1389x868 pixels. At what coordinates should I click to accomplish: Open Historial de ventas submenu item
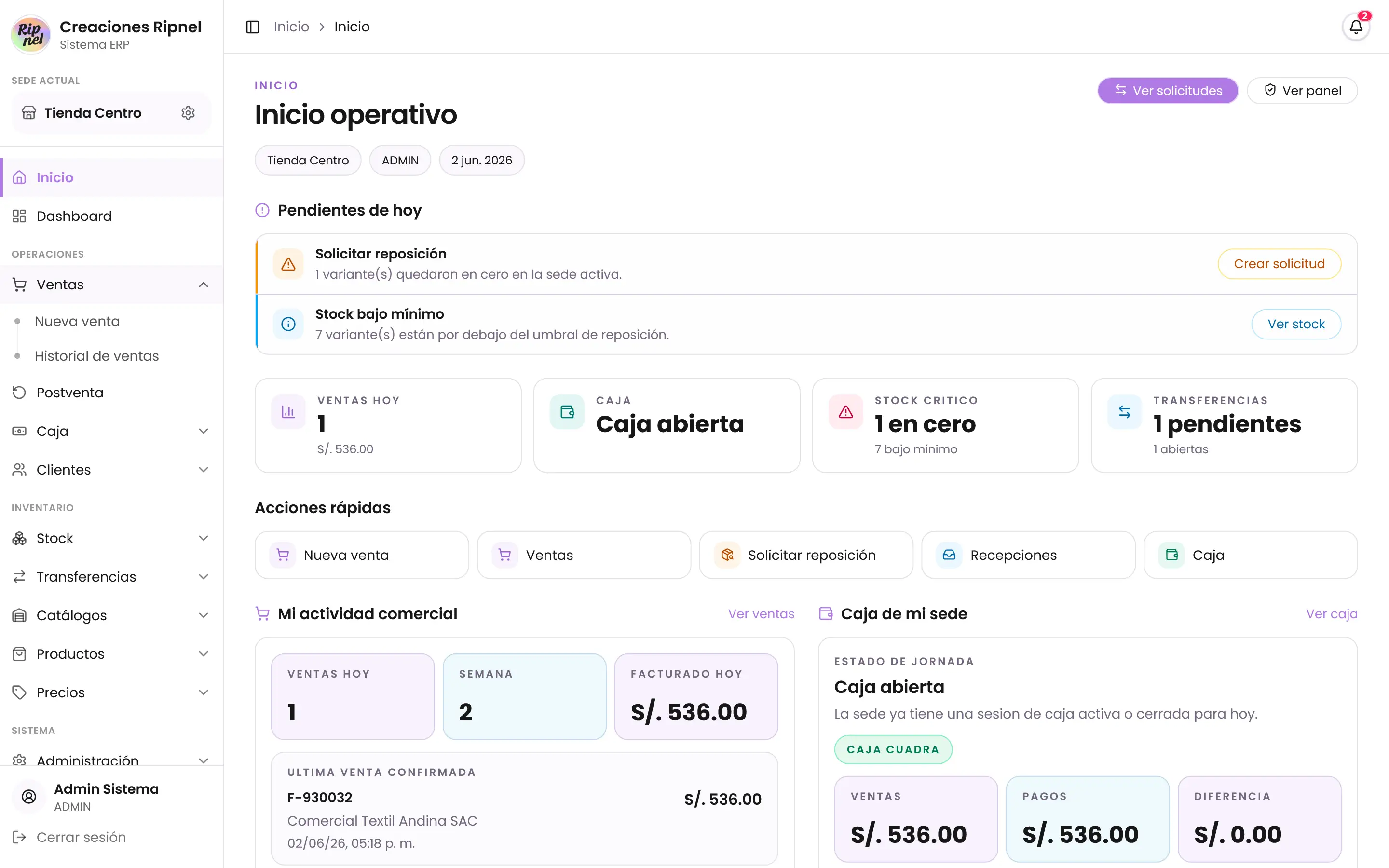click(x=96, y=356)
